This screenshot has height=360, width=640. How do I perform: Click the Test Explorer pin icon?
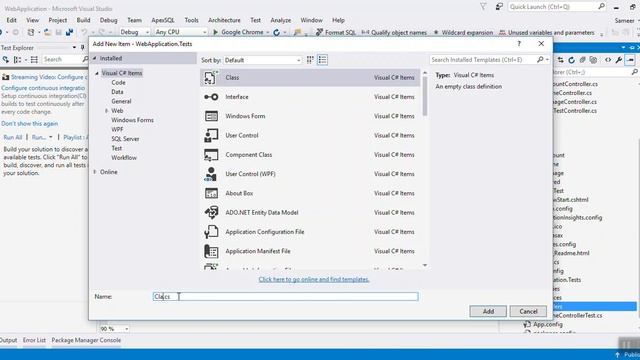point(82,48)
